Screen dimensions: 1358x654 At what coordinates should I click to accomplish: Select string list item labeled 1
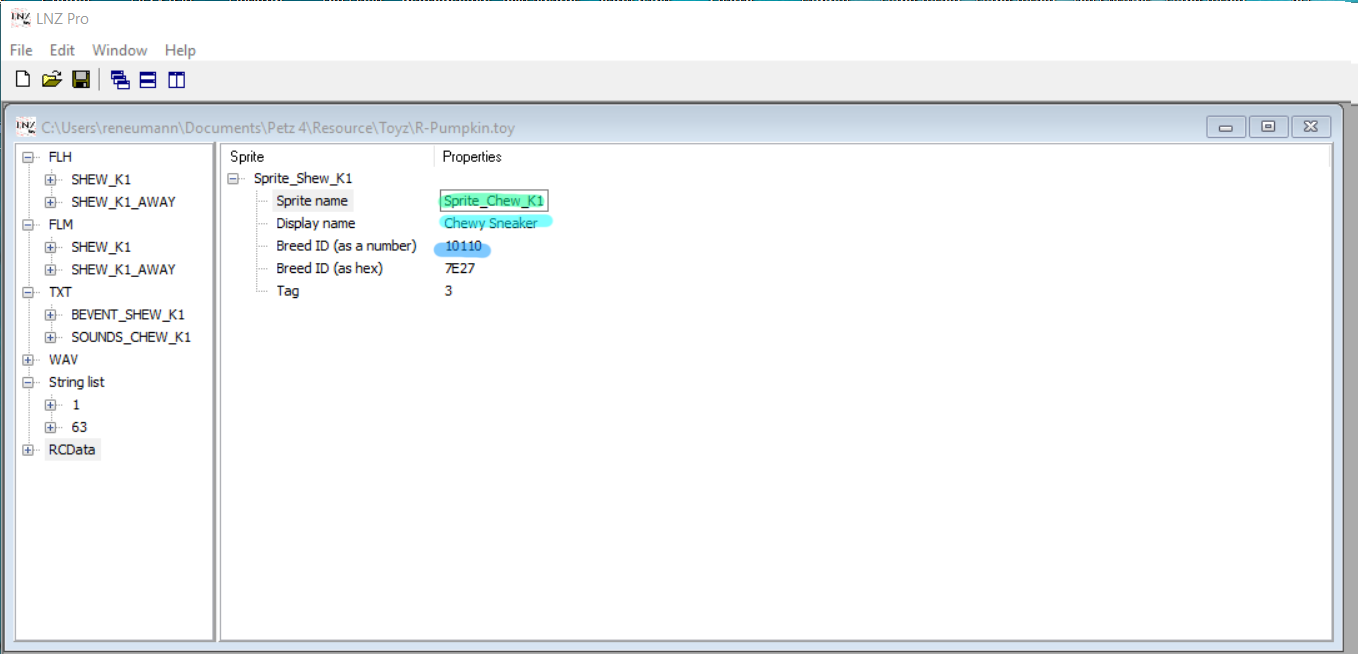[x=76, y=405]
